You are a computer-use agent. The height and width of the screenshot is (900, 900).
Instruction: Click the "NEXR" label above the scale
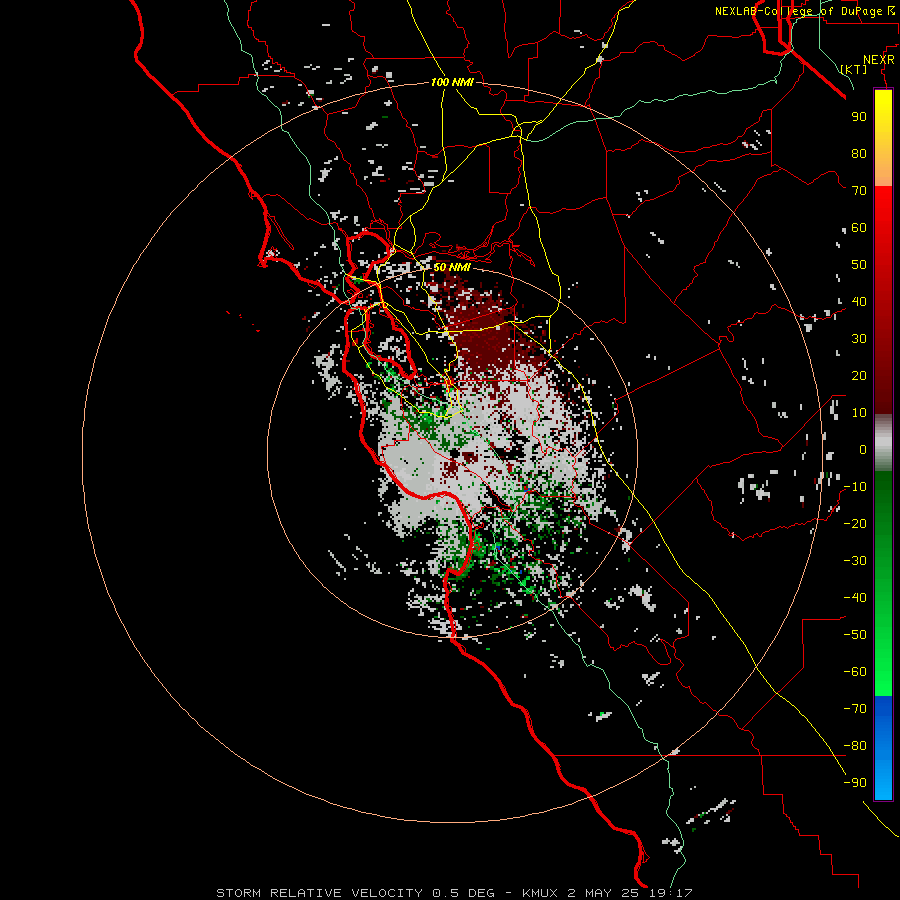[x=879, y=60]
